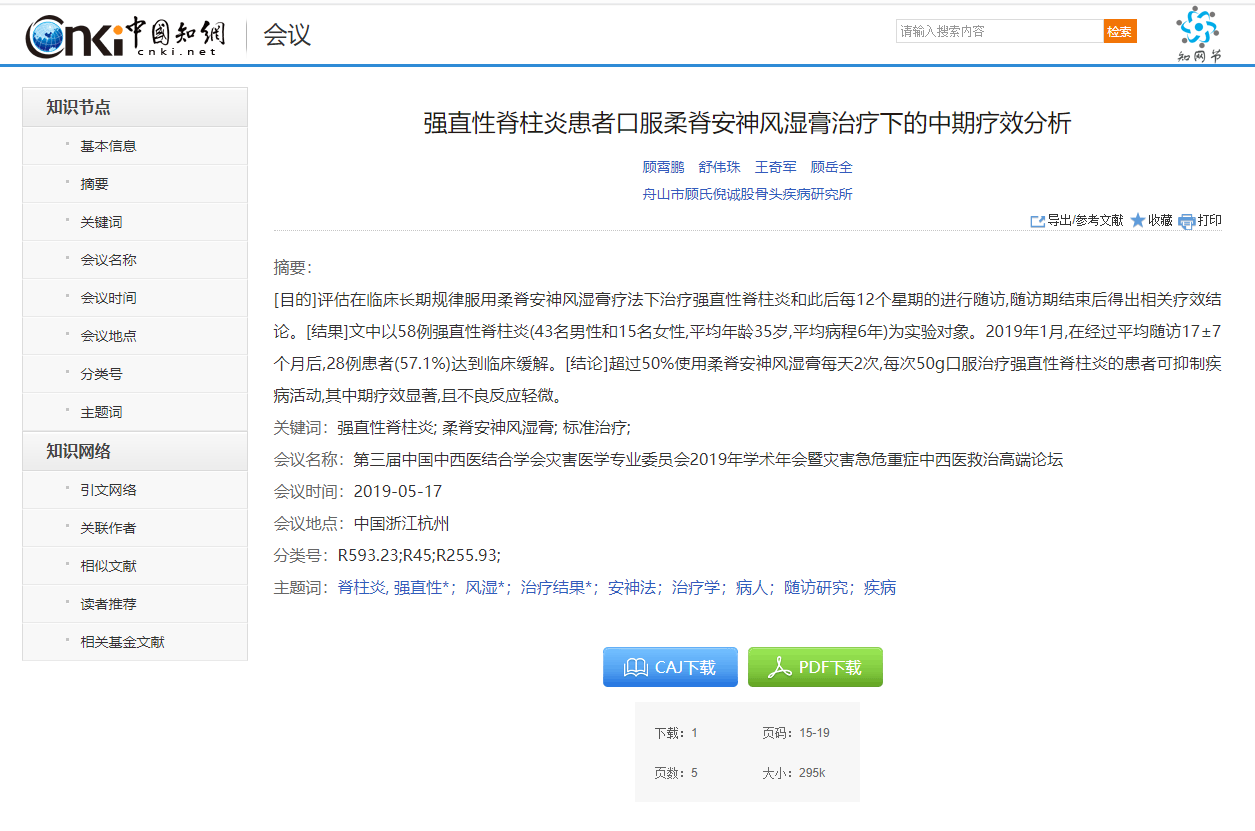Viewport: 1255px width, 831px height.
Task: Open the 舟山市顾氏倪诚股骨头疾病研究所 institution link
Action: point(747,194)
